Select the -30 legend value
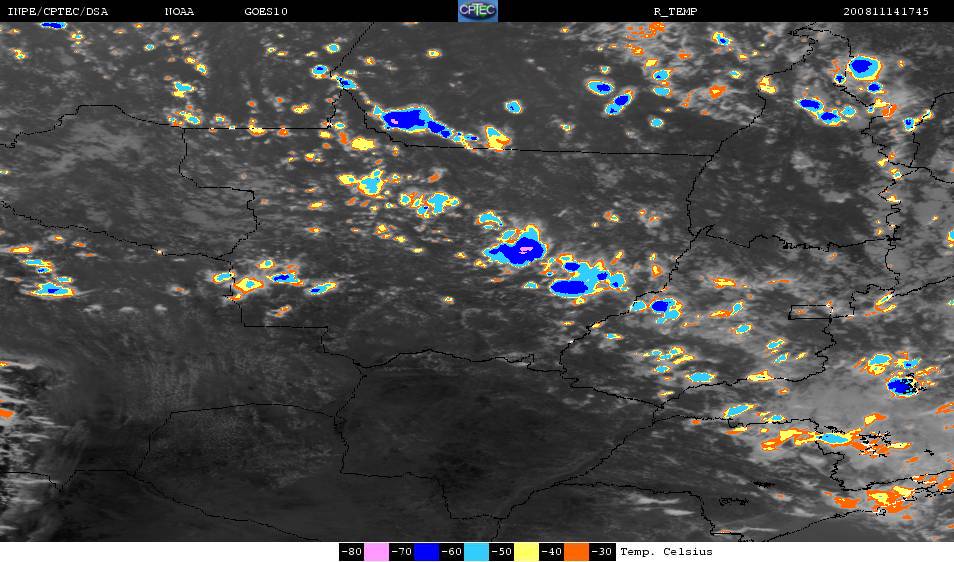This screenshot has width=954, height=562. (x=601, y=552)
